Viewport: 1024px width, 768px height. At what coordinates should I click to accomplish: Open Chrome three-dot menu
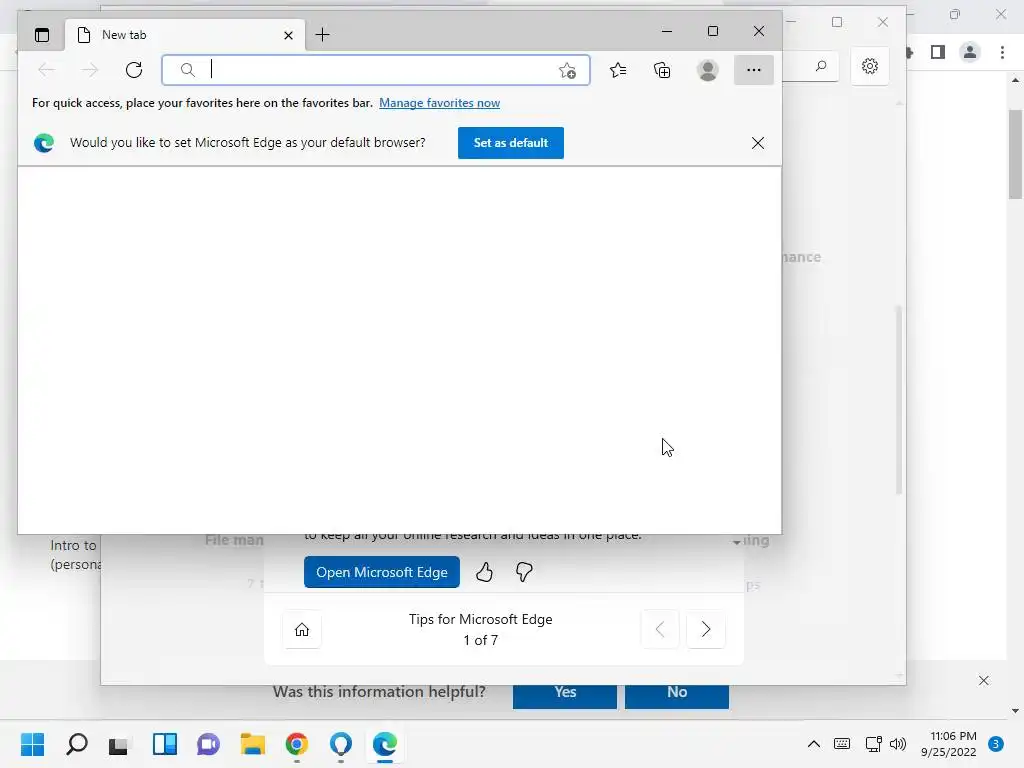(x=1002, y=52)
